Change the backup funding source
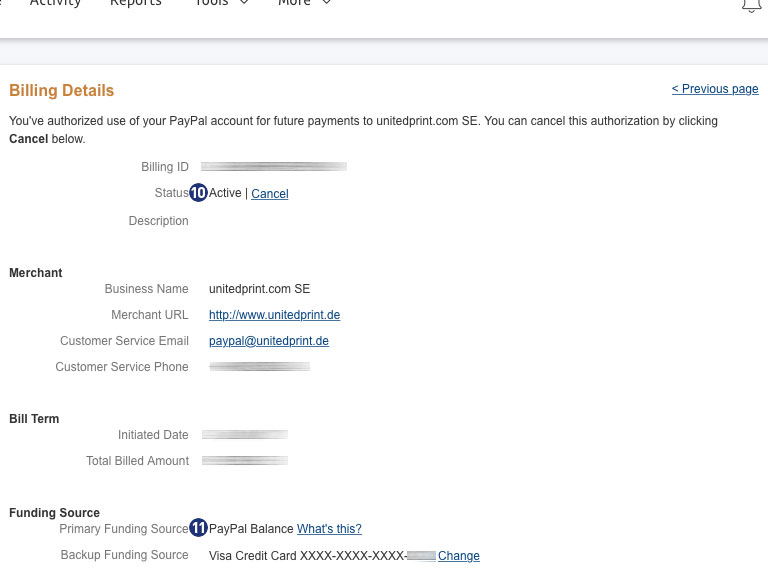This screenshot has width=768, height=578. tap(458, 556)
